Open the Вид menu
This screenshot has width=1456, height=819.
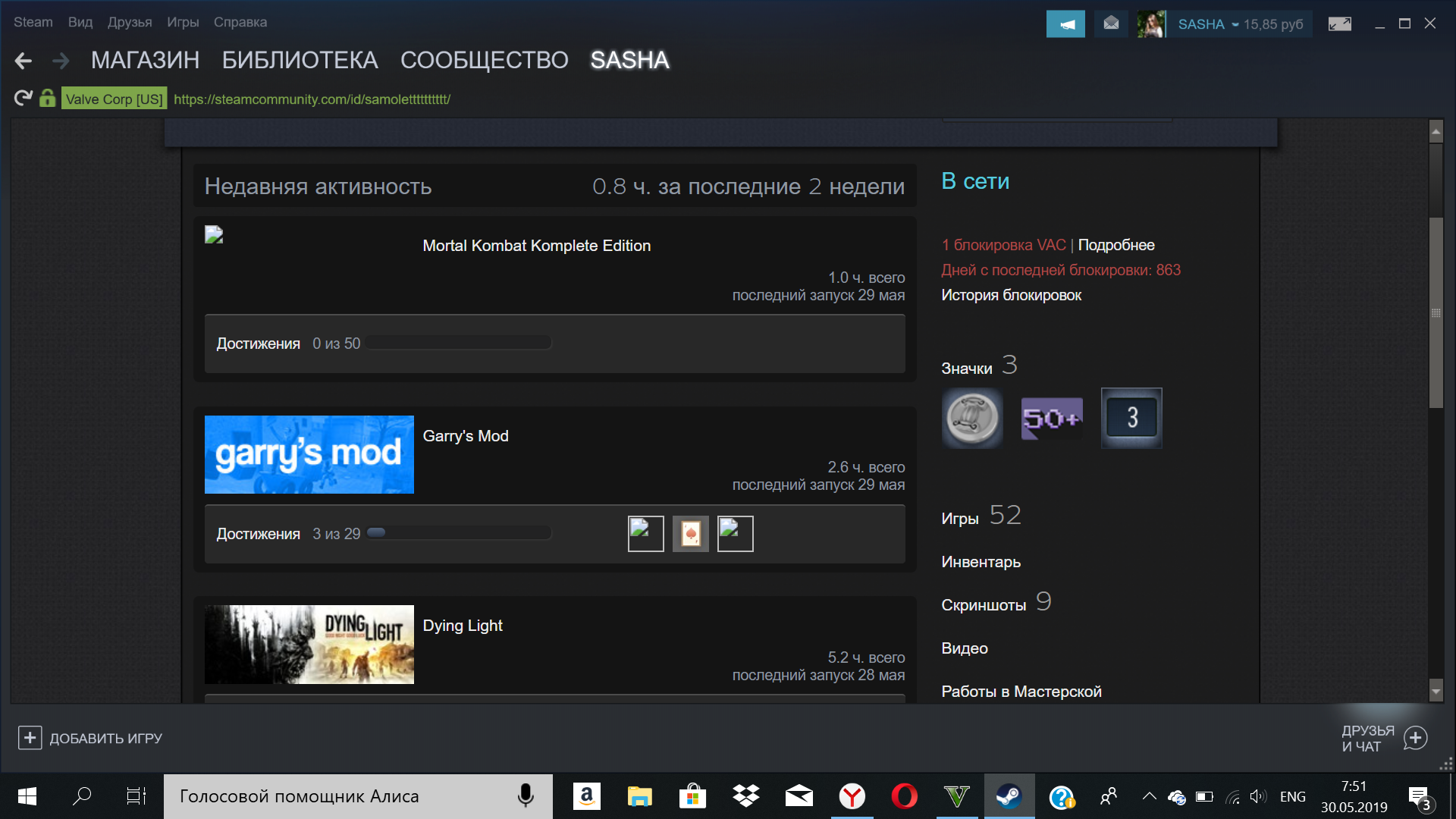tap(80, 22)
